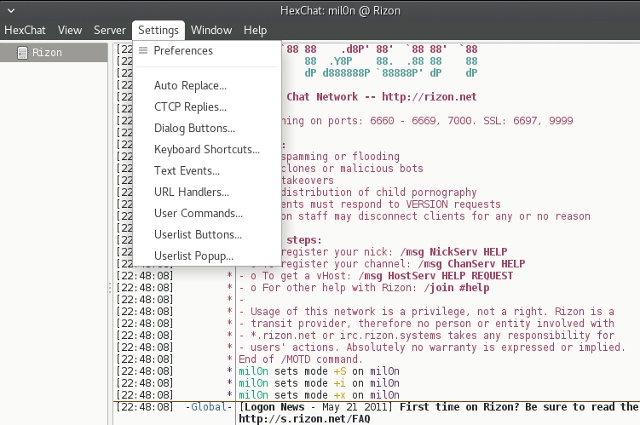The image size is (640, 425).
Task: Click 'distribution of child pornography' rule line
Action: coord(379,192)
